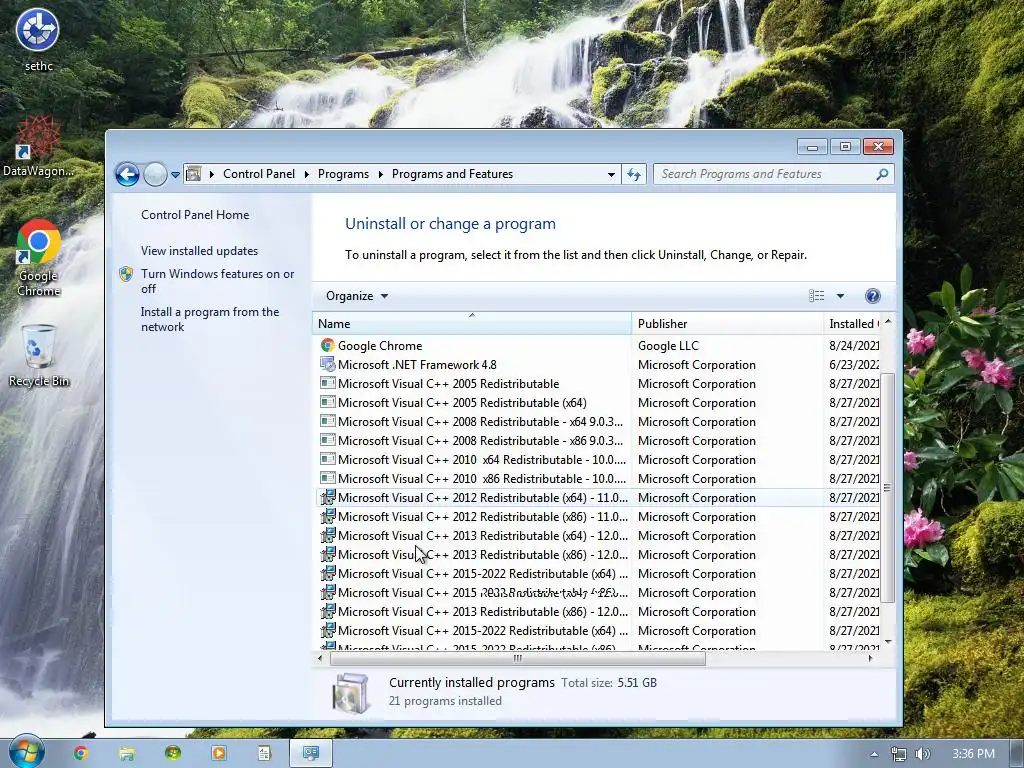1024x768 pixels.
Task: Click the 6/23/2022 installed date cell
Action: click(854, 364)
